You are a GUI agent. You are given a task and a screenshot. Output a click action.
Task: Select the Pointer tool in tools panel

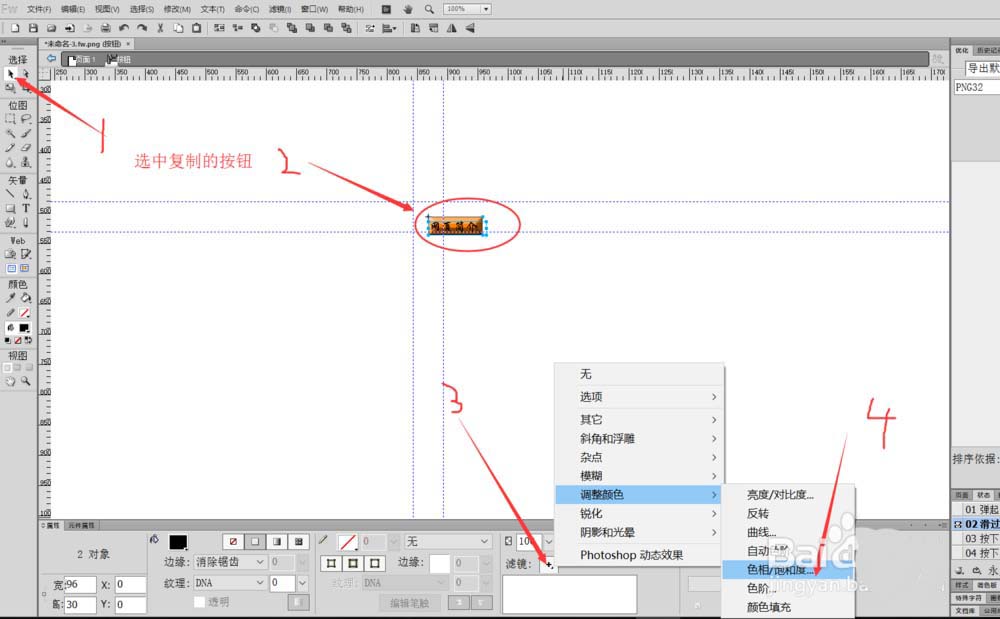click(10, 74)
